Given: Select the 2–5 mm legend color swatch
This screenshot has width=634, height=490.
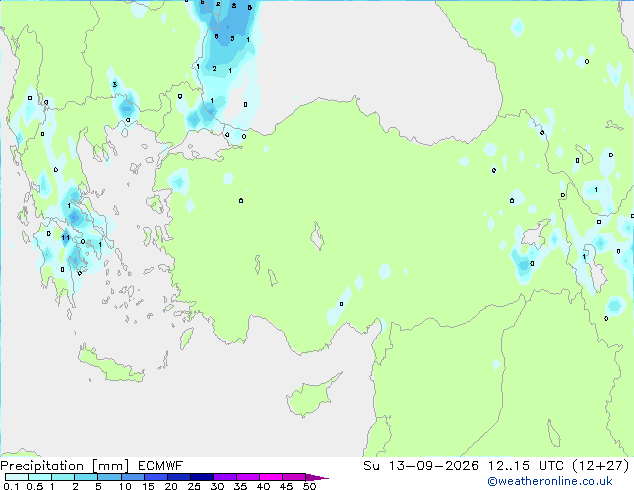Looking at the screenshot, I should point(86,477).
